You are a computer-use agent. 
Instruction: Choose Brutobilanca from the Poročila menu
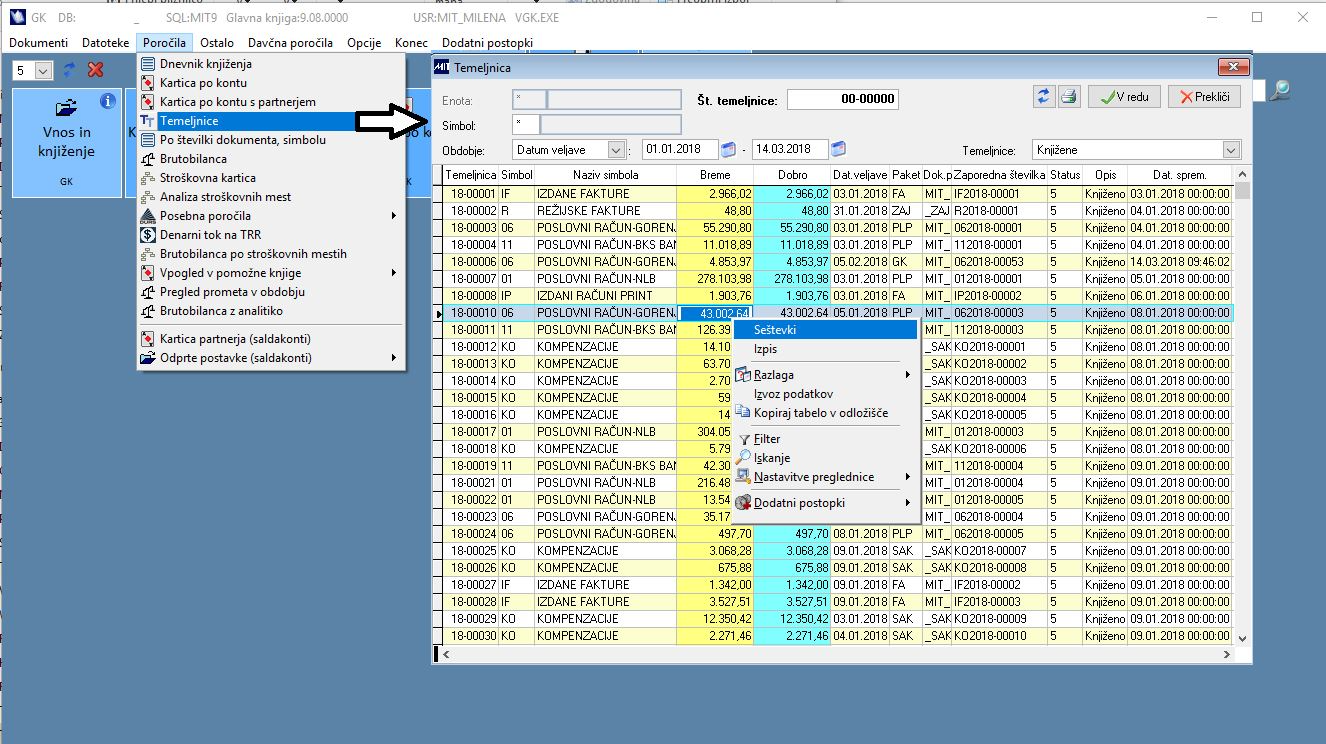(x=193, y=159)
